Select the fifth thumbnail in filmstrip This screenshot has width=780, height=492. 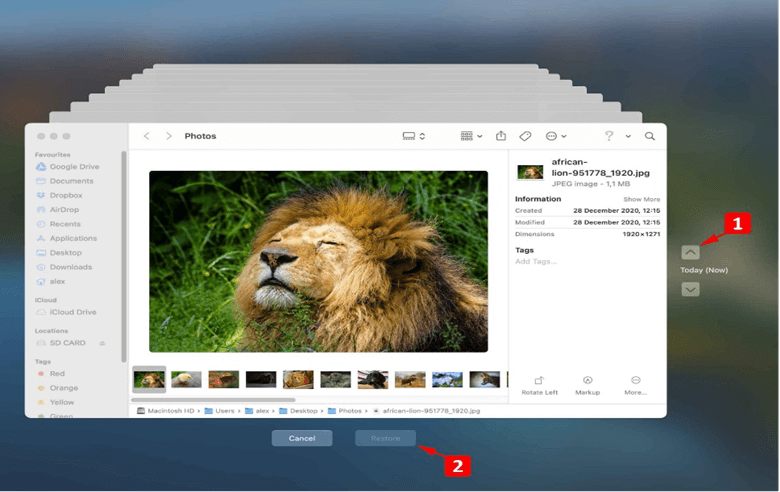[x=298, y=380]
